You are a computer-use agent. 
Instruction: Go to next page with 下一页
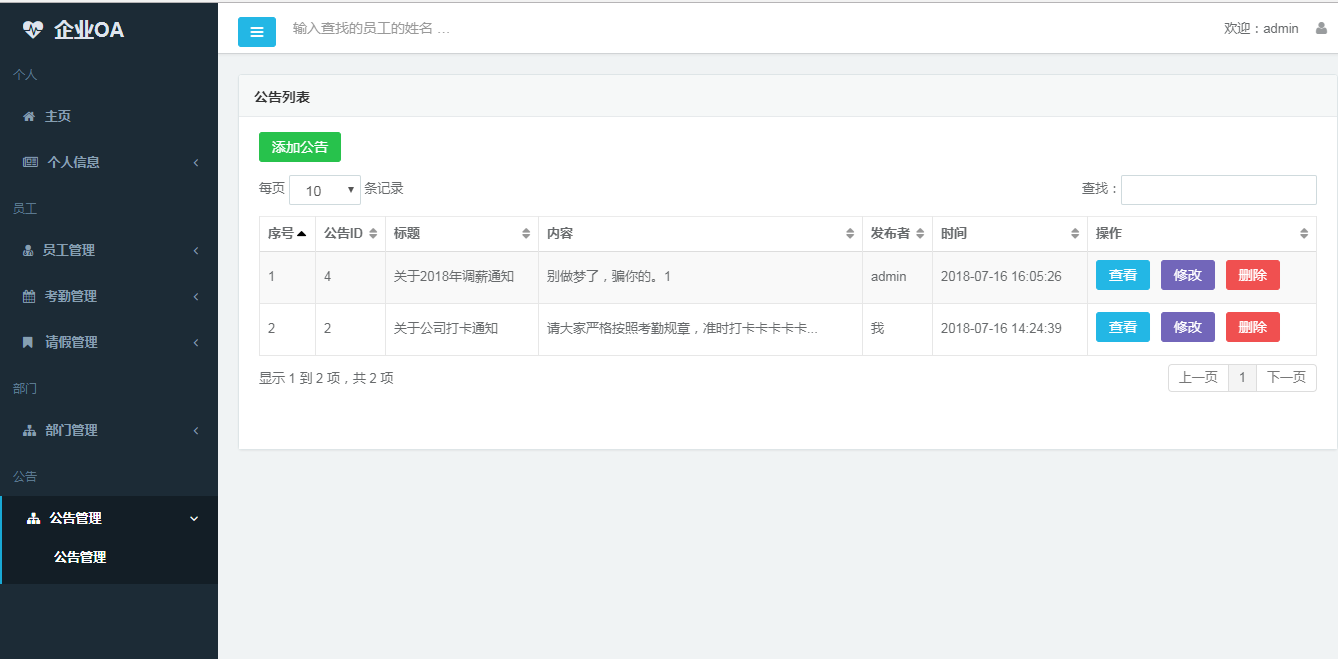click(x=1286, y=377)
